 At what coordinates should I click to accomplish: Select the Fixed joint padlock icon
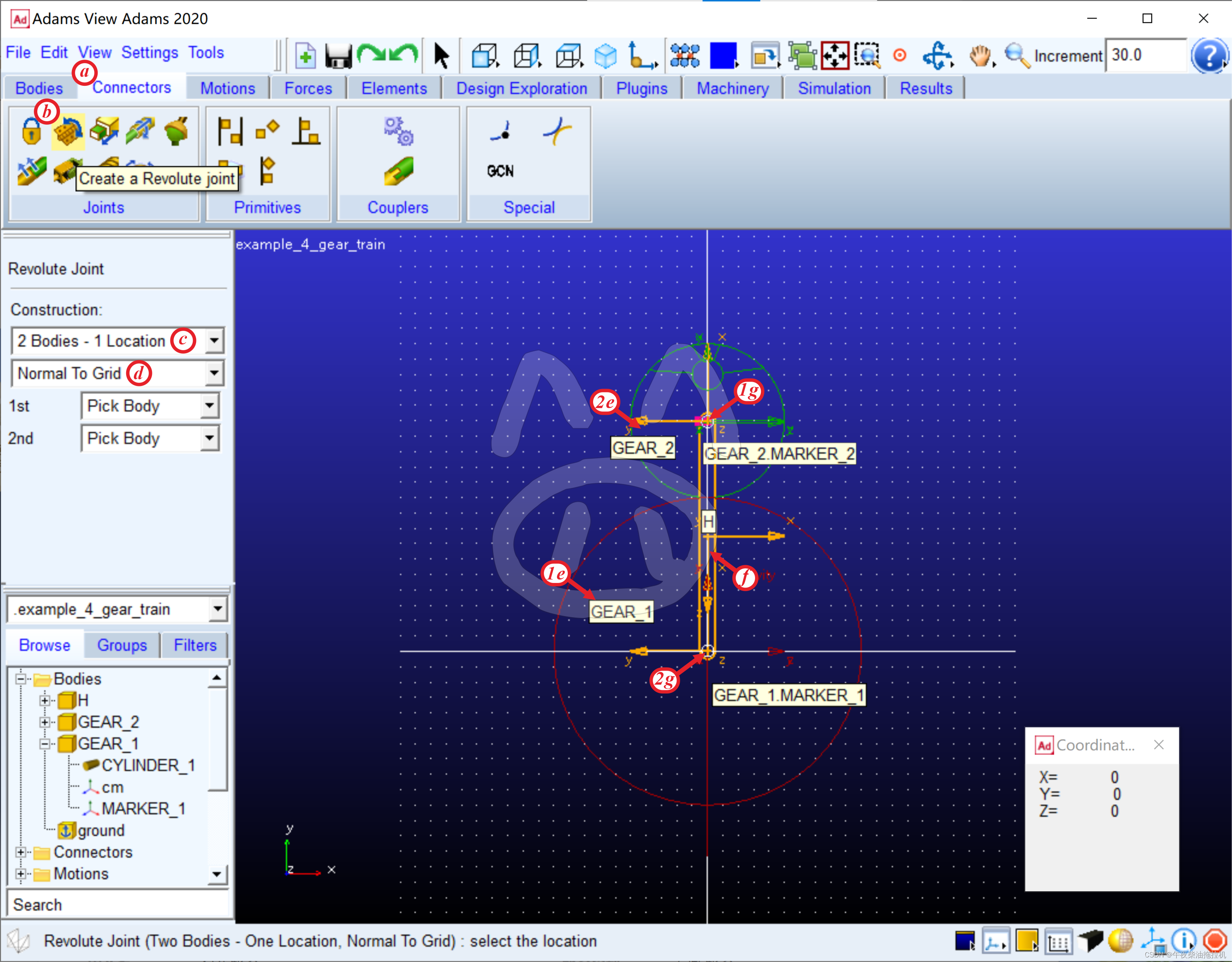(32, 132)
